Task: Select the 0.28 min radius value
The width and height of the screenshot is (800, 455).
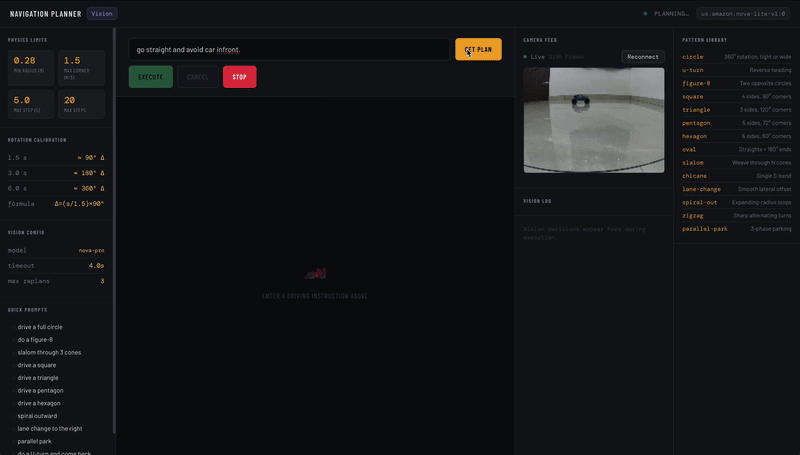Action: (24, 61)
